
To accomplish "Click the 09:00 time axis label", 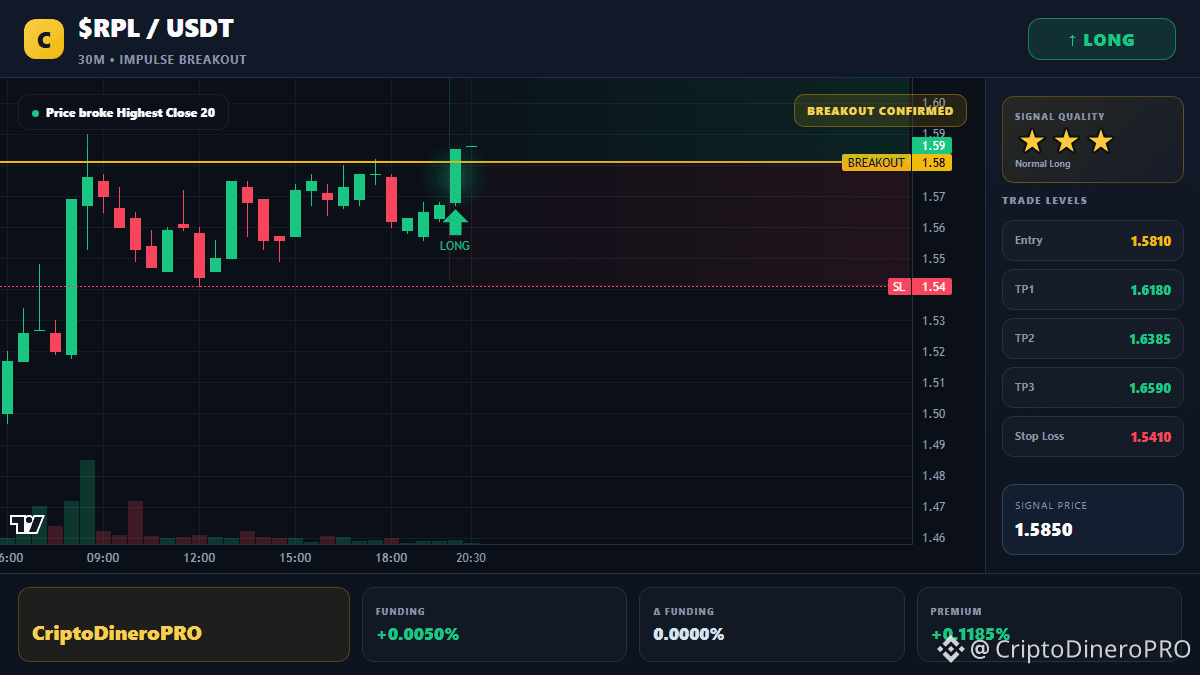I will (x=103, y=558).
